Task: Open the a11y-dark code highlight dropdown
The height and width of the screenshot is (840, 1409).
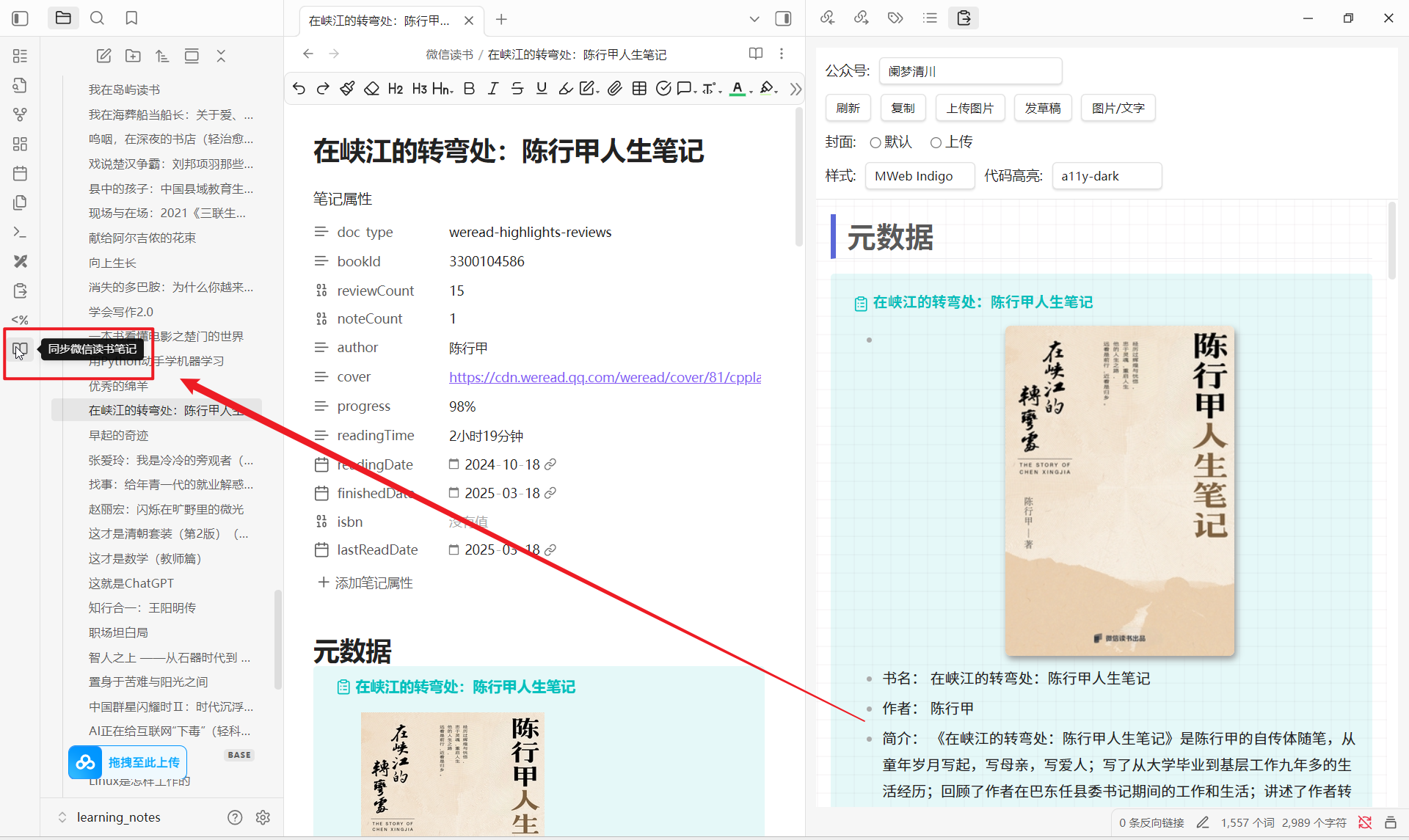Action: [1106, 176]
